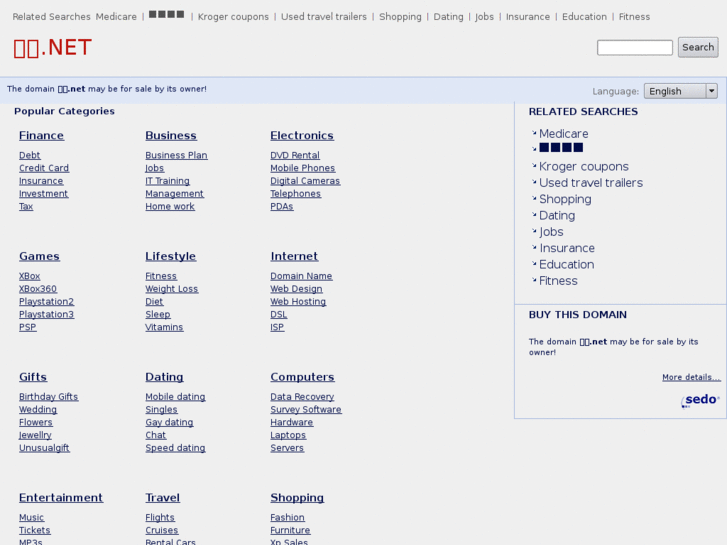The image size is (727, 545).
Task: Click Kroger coupons in the top bar
Action: [x=233, y=17]
